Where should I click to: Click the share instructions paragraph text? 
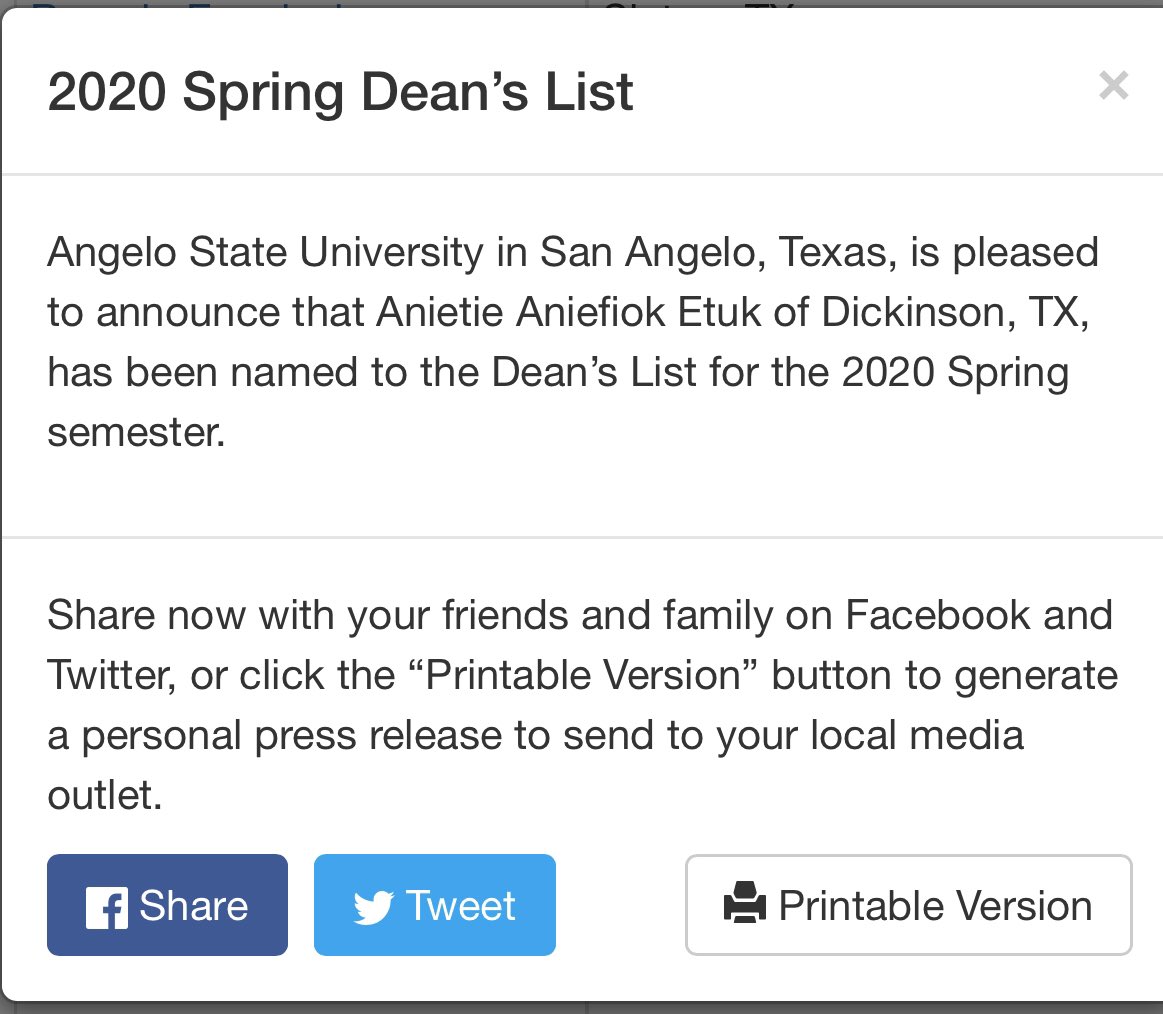580,704
